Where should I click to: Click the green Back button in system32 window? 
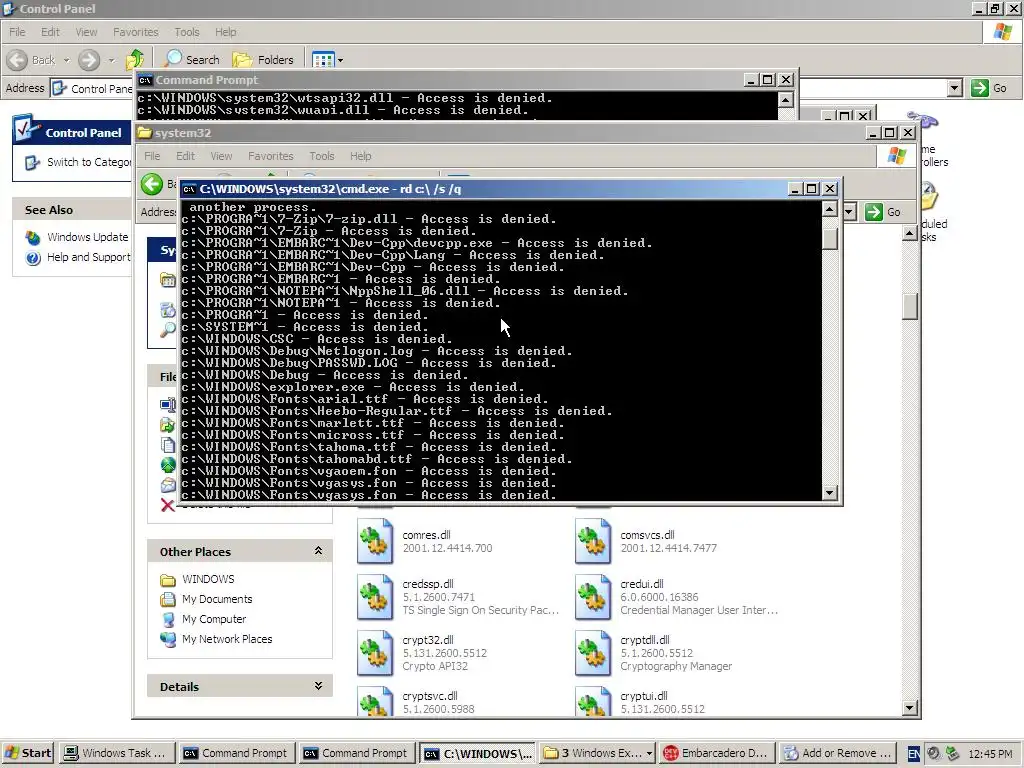coord(152,184)
